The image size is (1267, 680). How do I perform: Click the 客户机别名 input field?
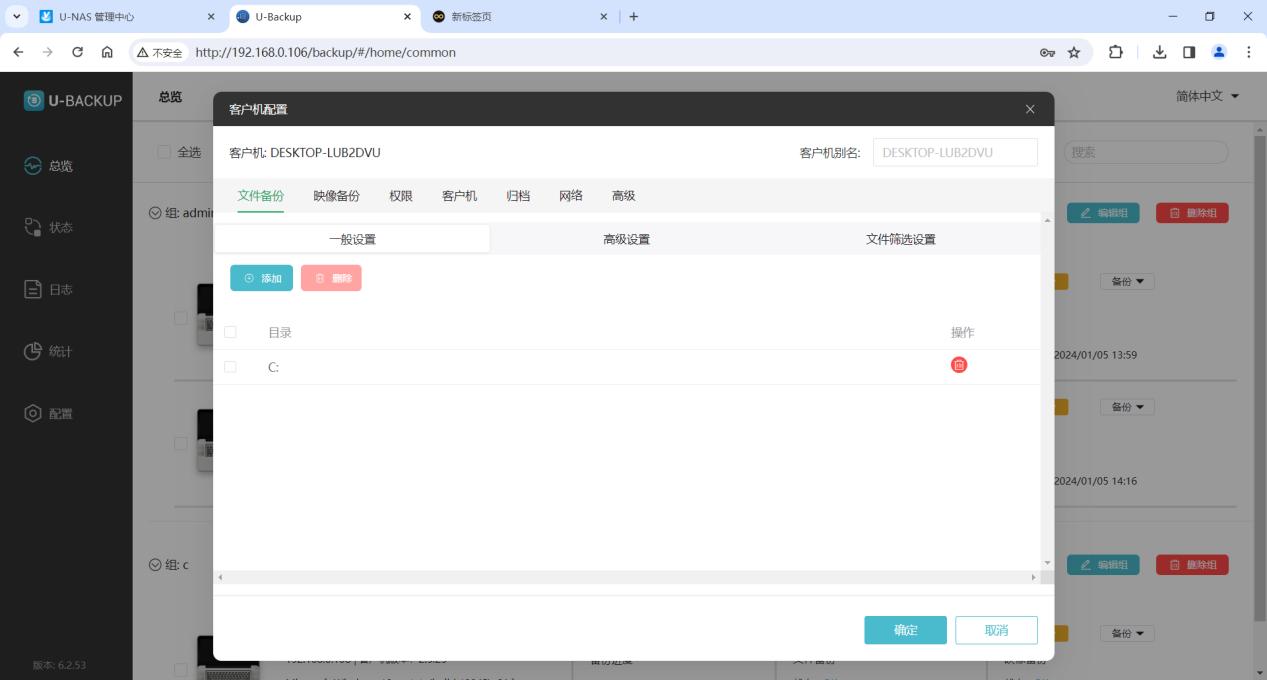coord(954,152)
